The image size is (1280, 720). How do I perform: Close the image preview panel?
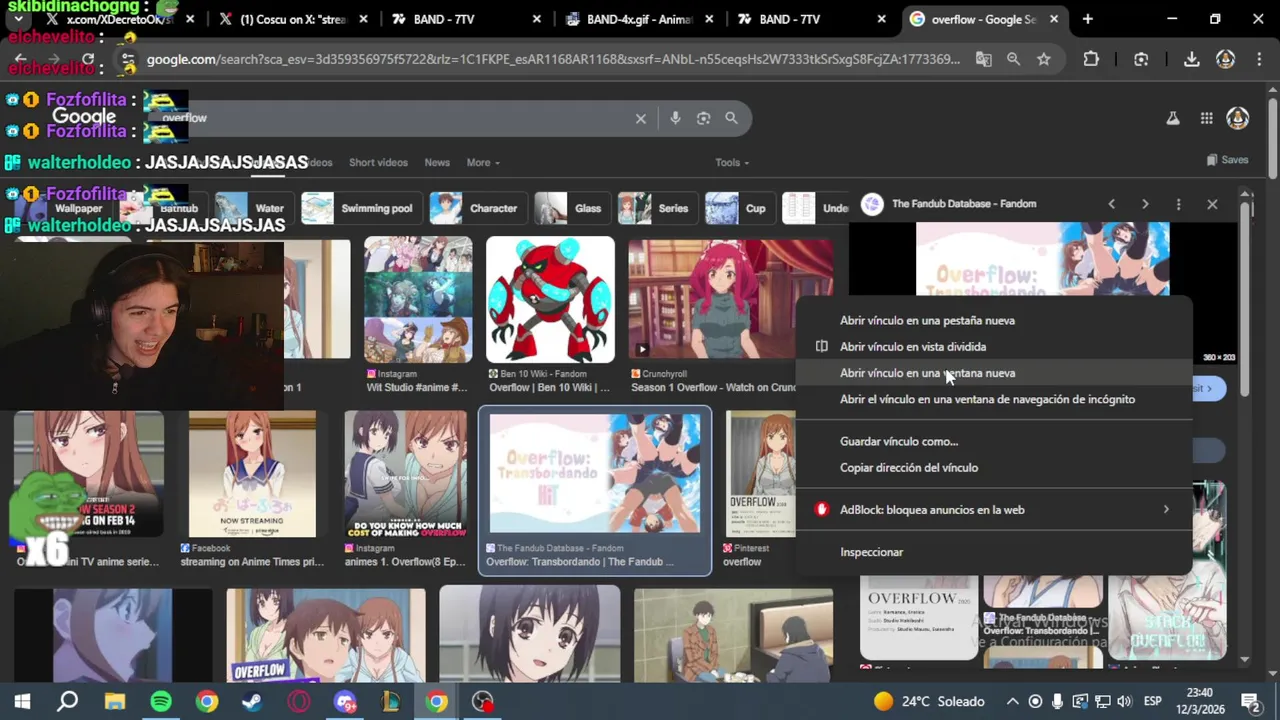pyautogui.click(x=1212, y=204)
